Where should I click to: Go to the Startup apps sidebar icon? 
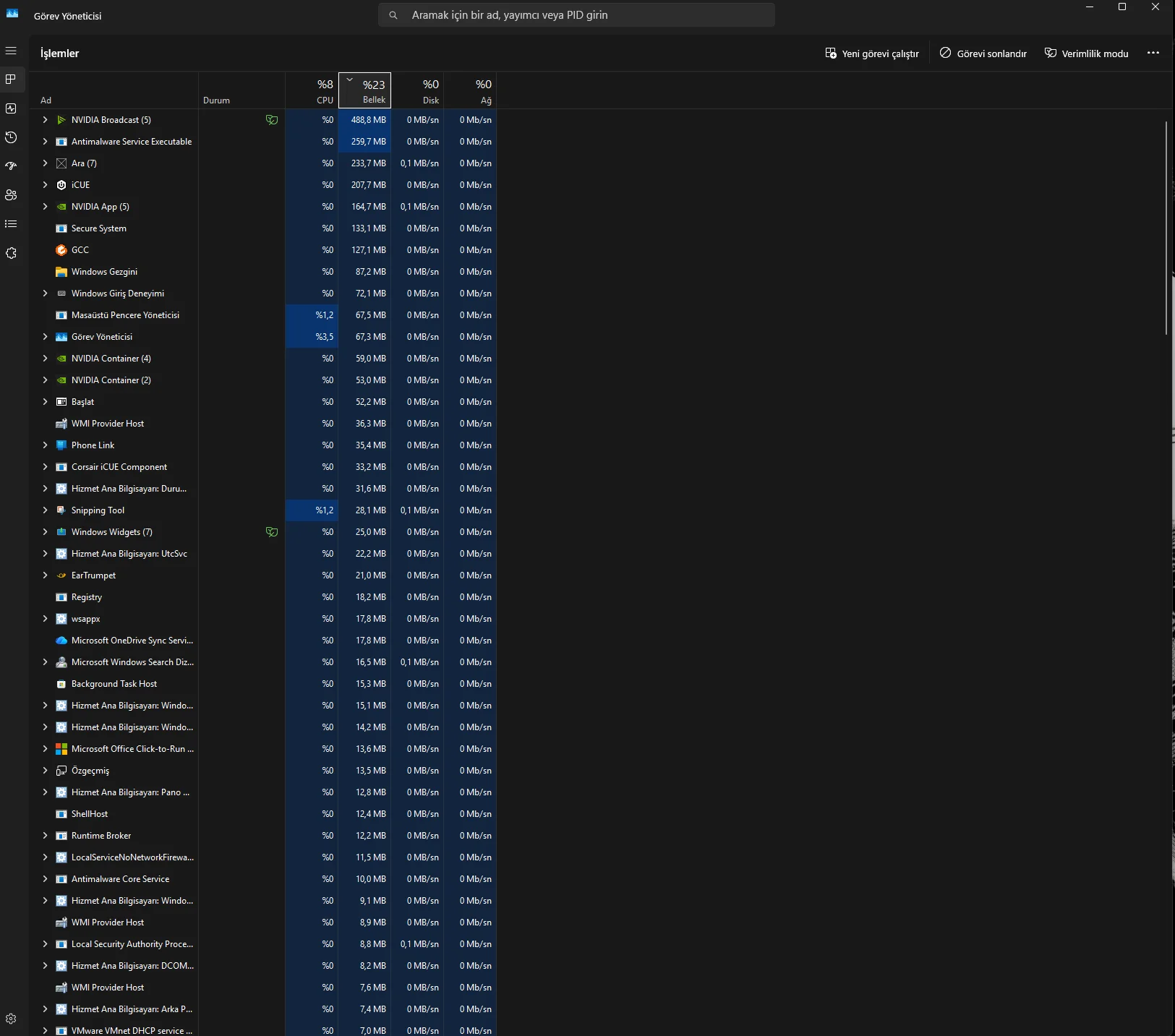coord(11,166)
